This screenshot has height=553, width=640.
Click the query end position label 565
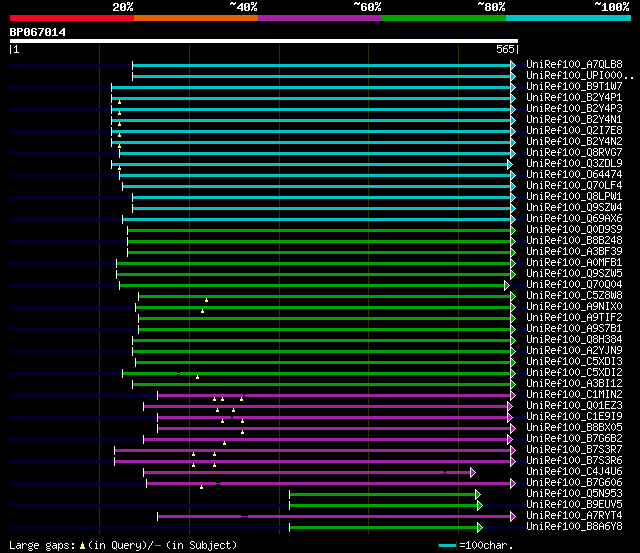tap(505, 49)
